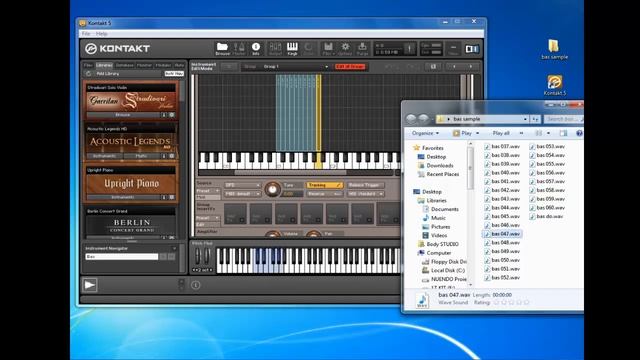The image size is (640, 360).
Task: Click the previous arrow in the instrument edit header
Action: tap(454, 67)
